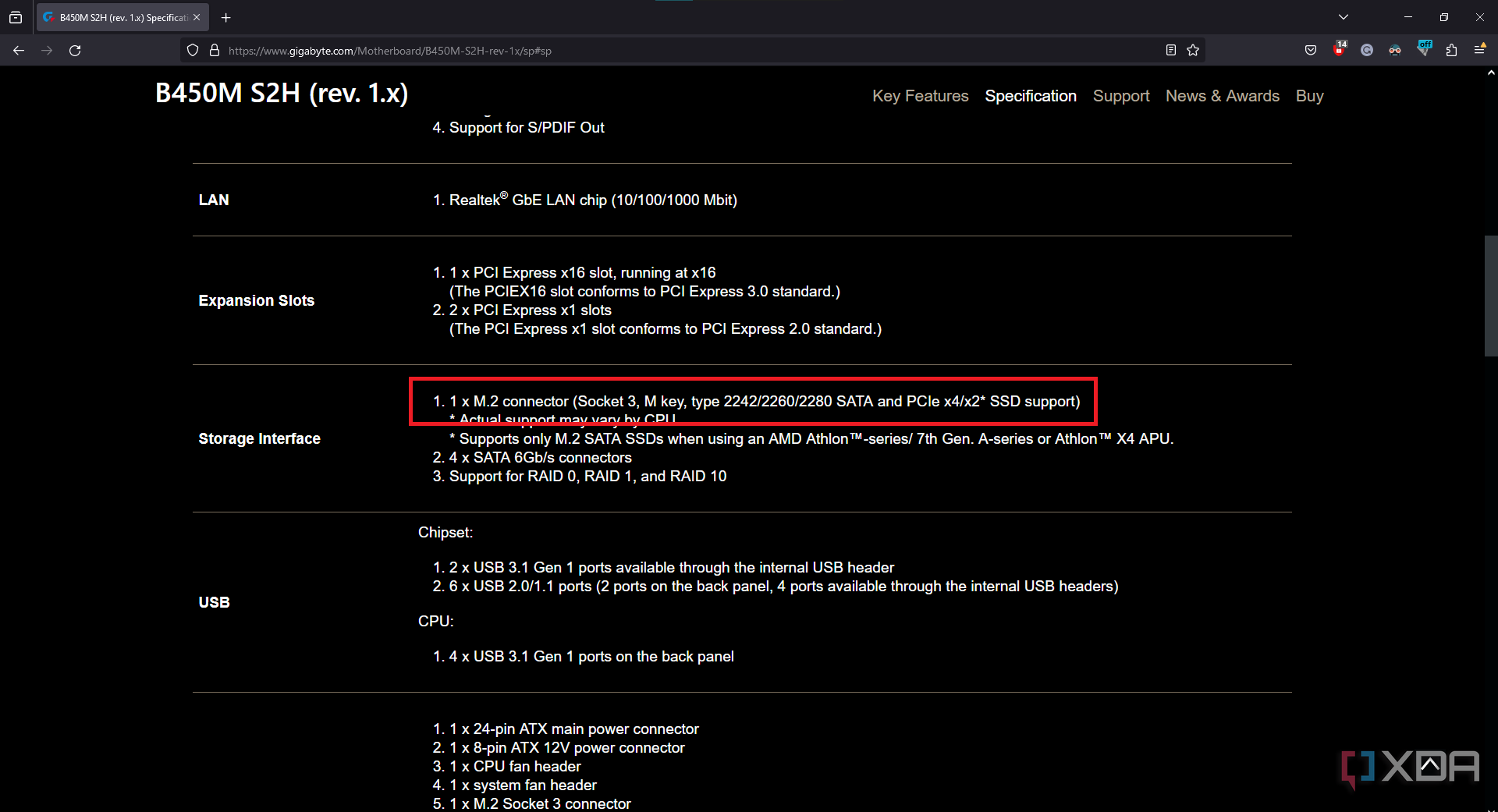The width and height of the screenshot is (1498, 812).
Task: Save page to Pocket
Action: tap(1311, 51)
